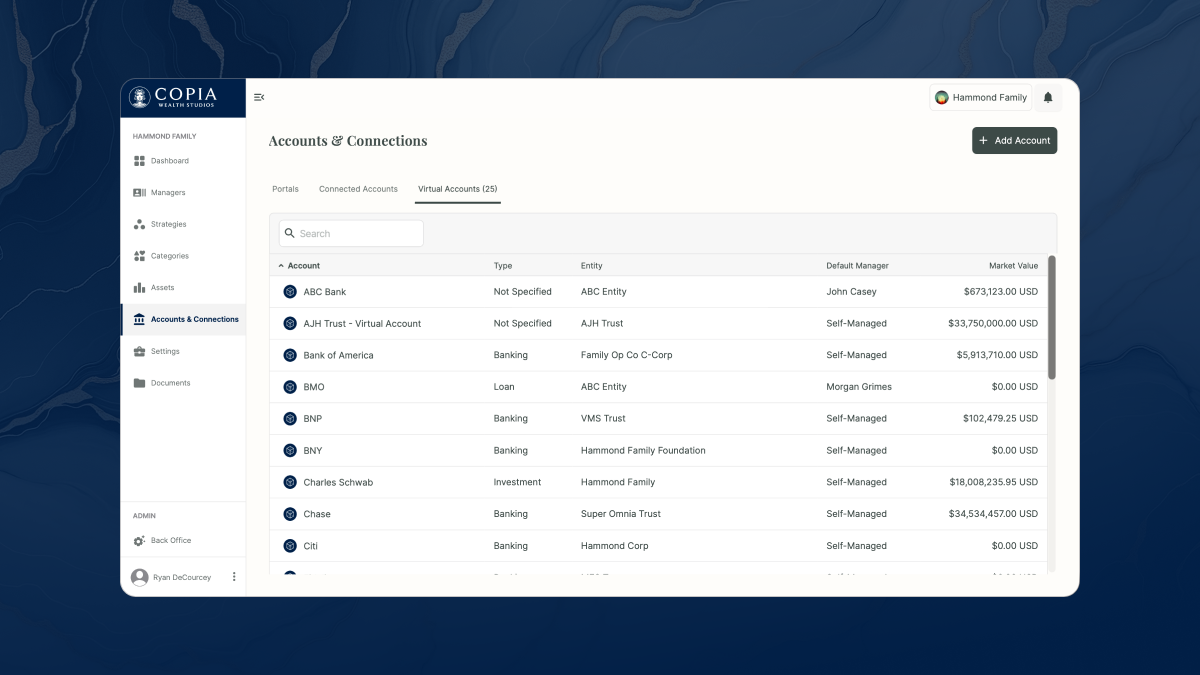Open the Hammond Family selector
1200x675 pixels.
pyautogui.click(x=980, y=97)
